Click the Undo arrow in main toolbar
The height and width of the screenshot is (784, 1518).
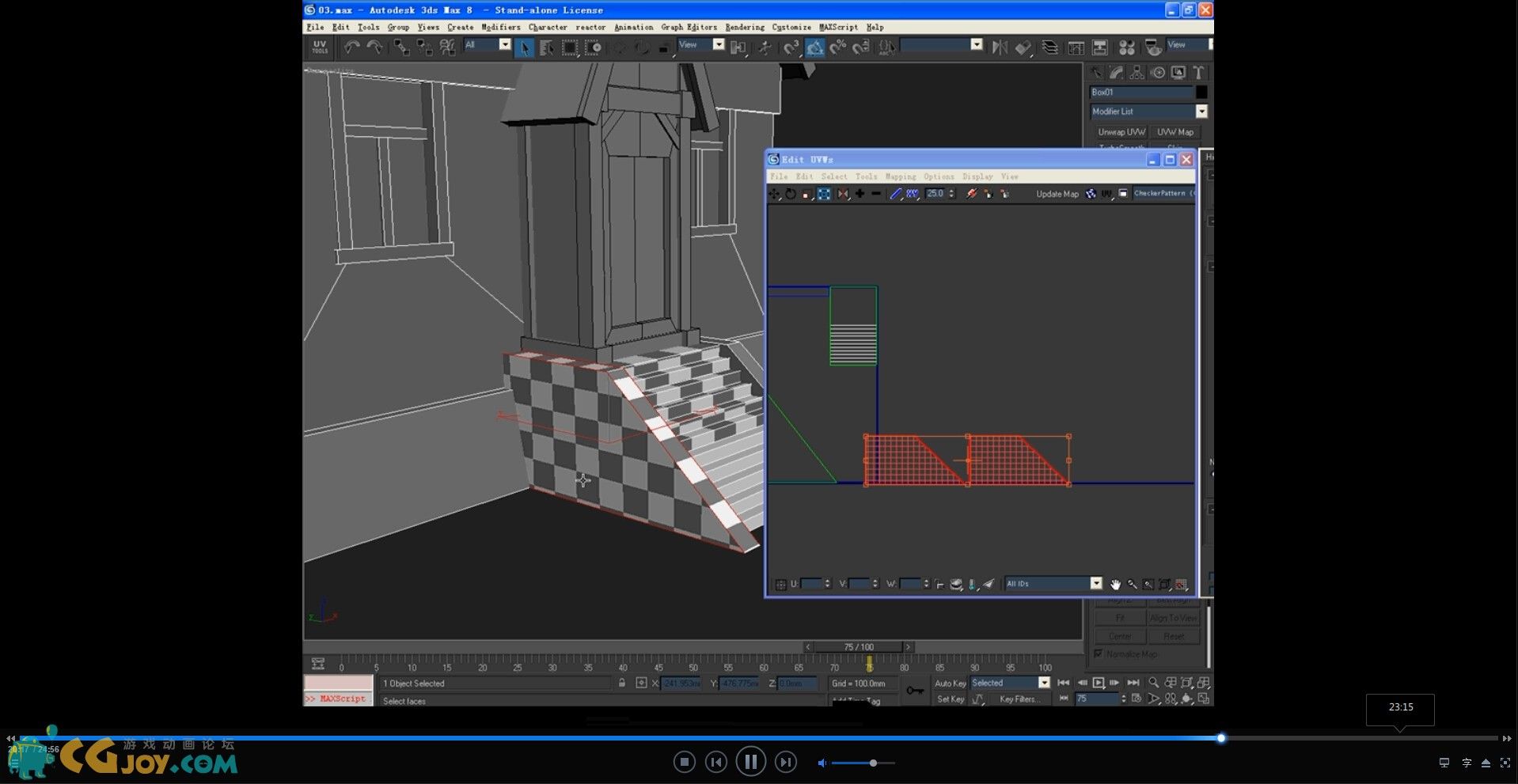pos(351,47)
